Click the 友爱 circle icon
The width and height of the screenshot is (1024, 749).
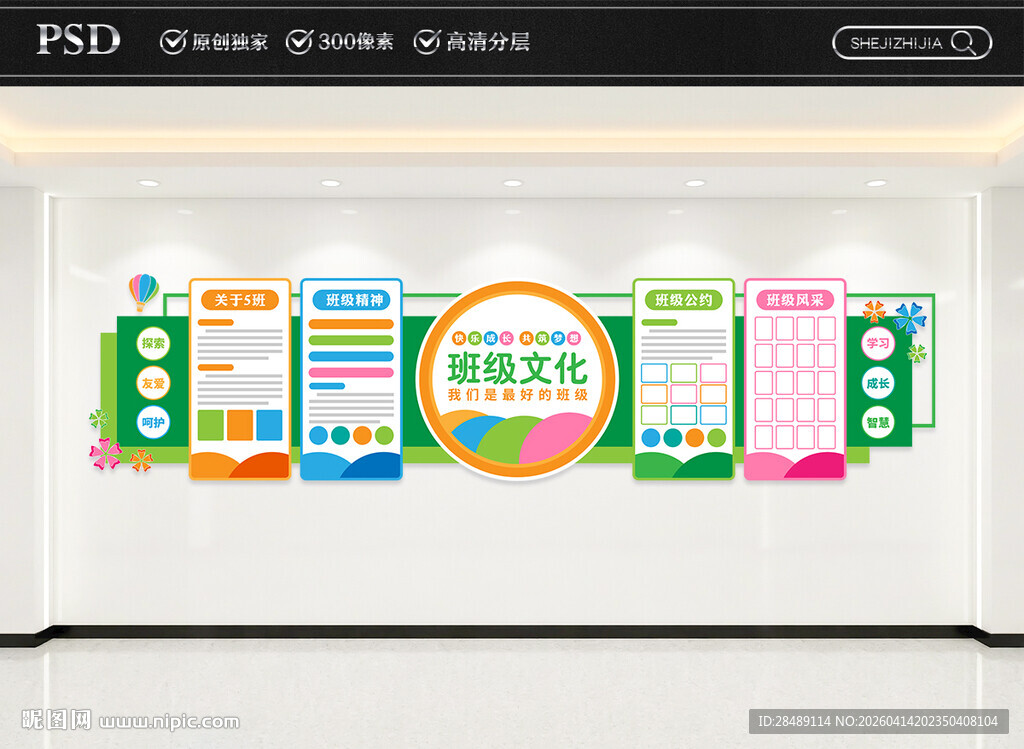click(154, 382)
